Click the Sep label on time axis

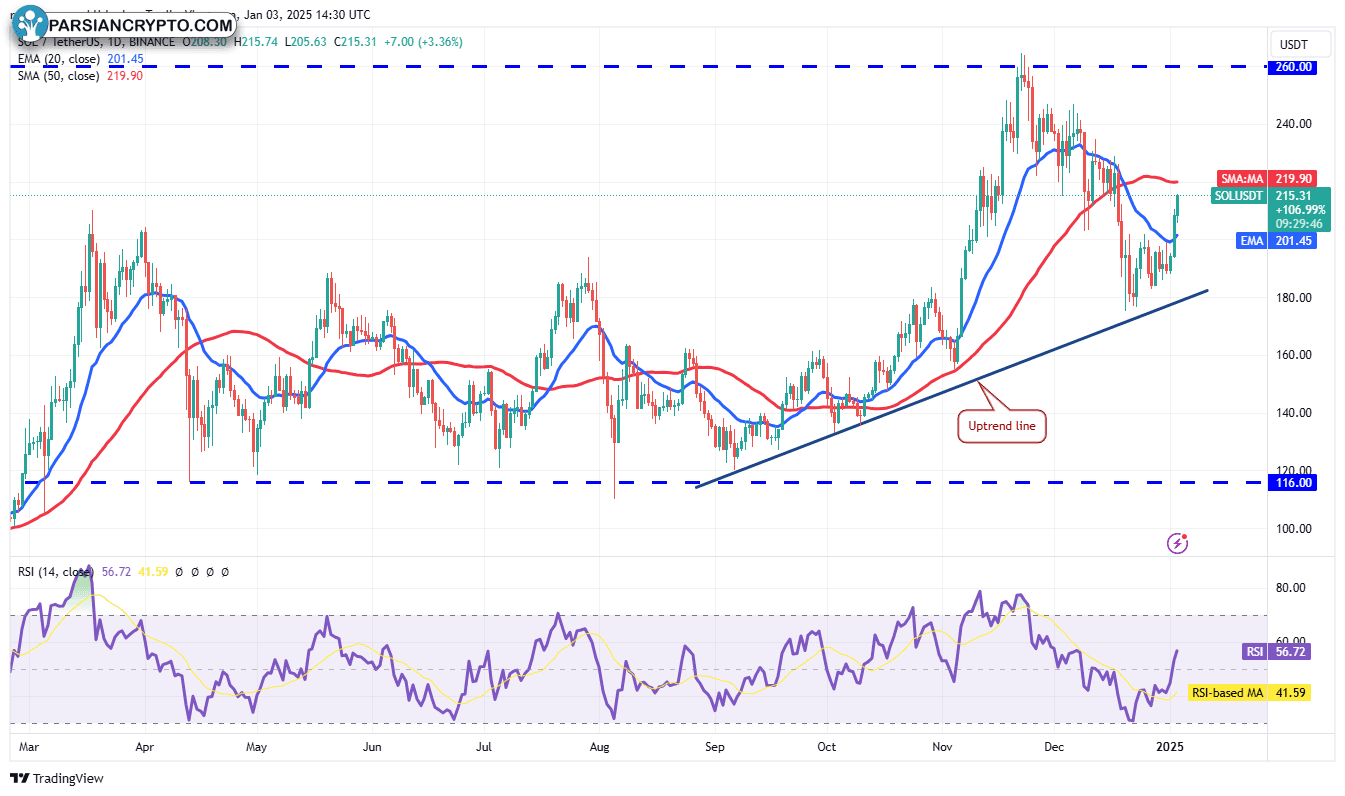tap(715, 746)
